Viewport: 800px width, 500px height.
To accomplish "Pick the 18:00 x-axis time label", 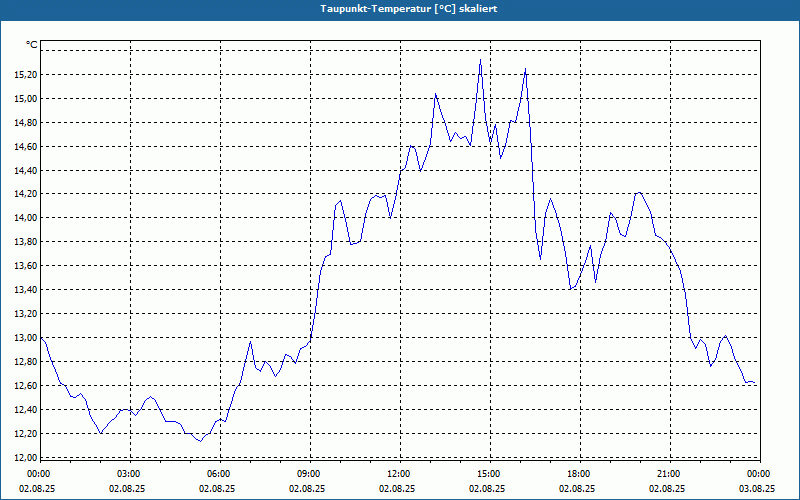I will [578, 474].
